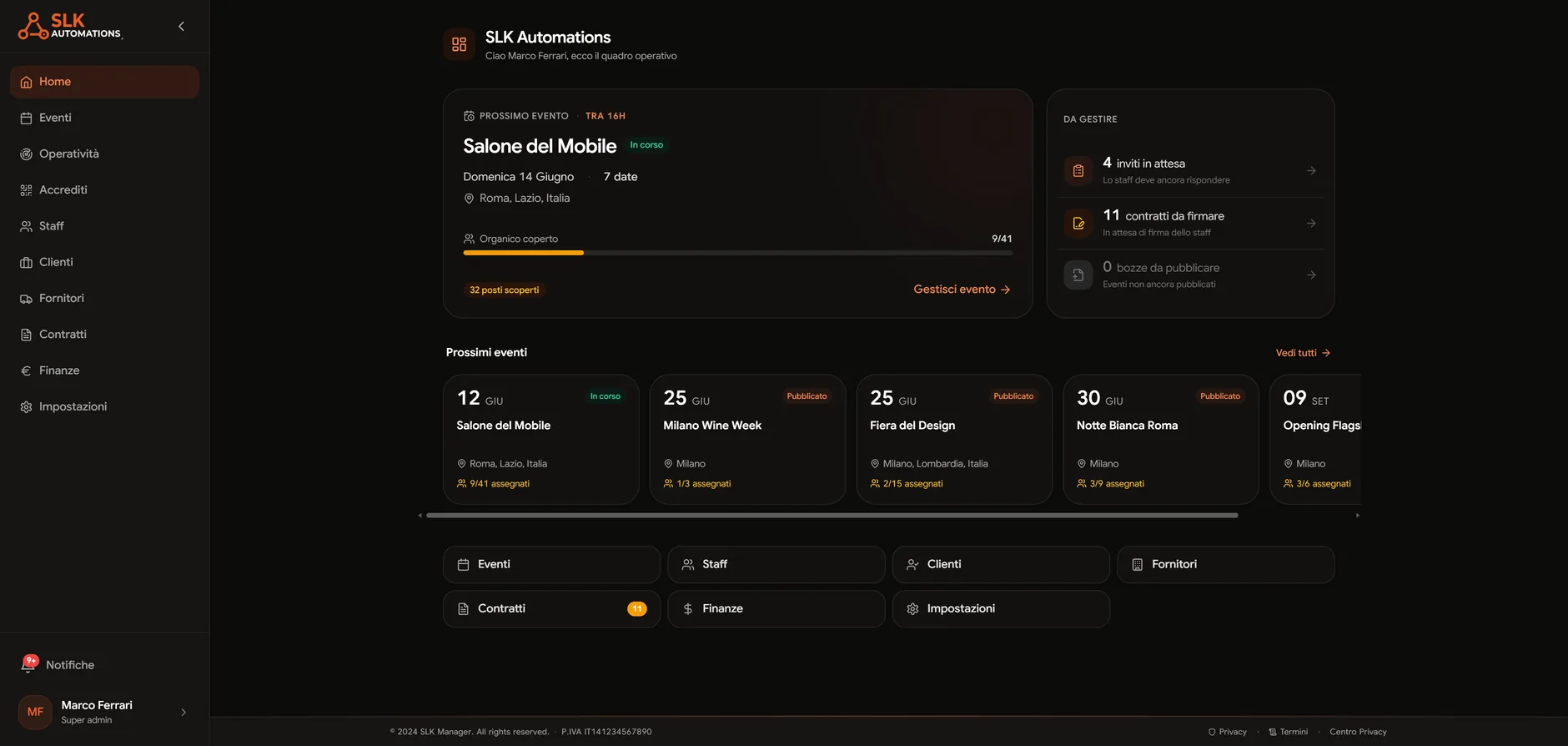The image size is (1568, 746).
Task: Click the contratti da firmare edit icon
Action: tap(1078, 224)
